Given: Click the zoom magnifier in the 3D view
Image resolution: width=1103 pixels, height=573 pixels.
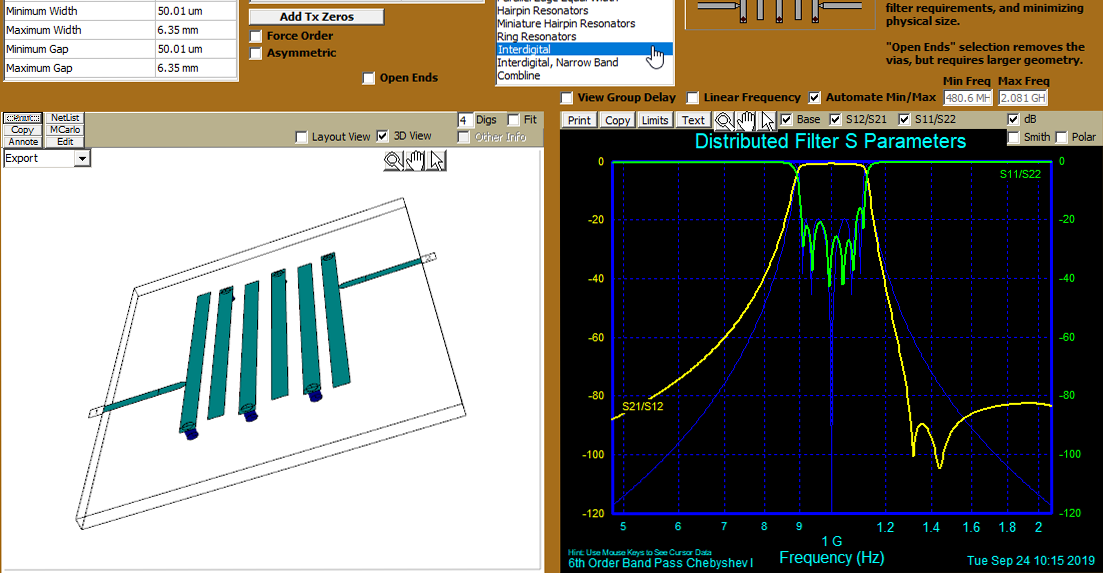Looking at the screenshot, I should 393,160.
